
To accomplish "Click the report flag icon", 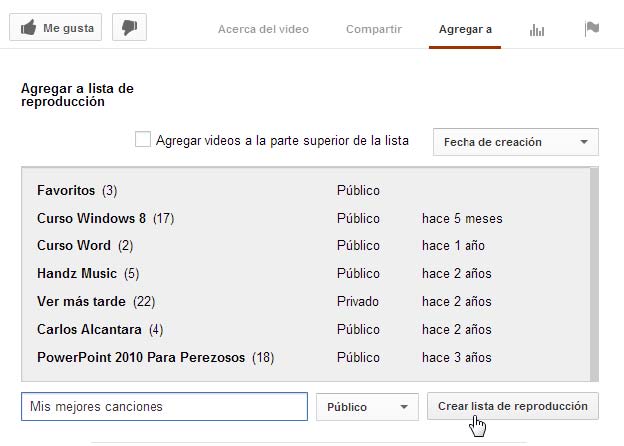I will 592,28.
